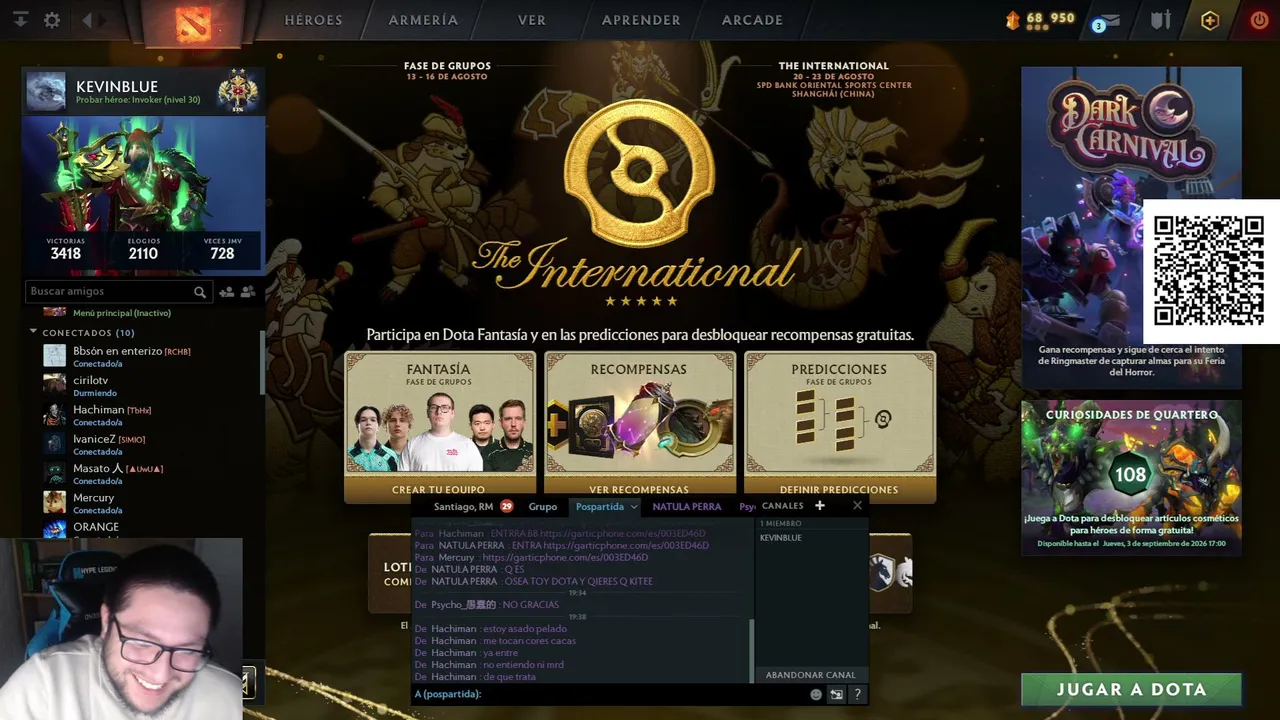Click Hachiman's 'estoy asado pelado' message
This screenshot has height=720, width=1280.
point(525,629)
